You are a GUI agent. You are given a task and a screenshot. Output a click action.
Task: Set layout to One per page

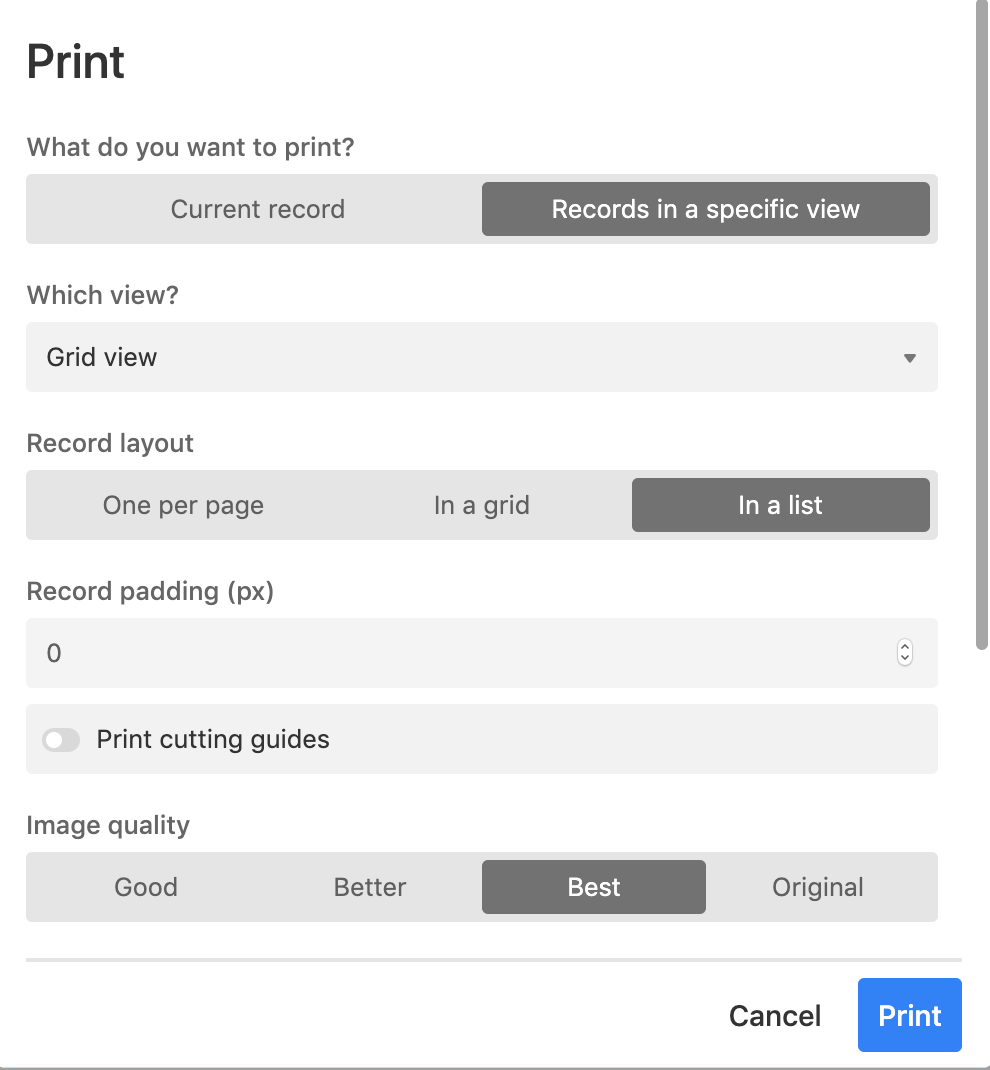[x=183, y=505]
